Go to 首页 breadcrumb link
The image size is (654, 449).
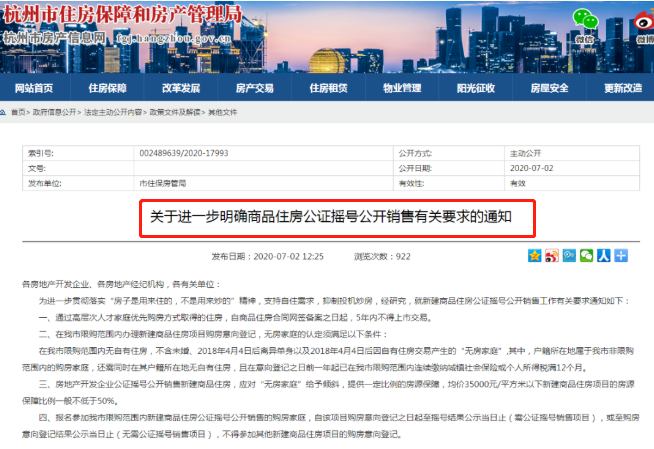tap(18, 112)
